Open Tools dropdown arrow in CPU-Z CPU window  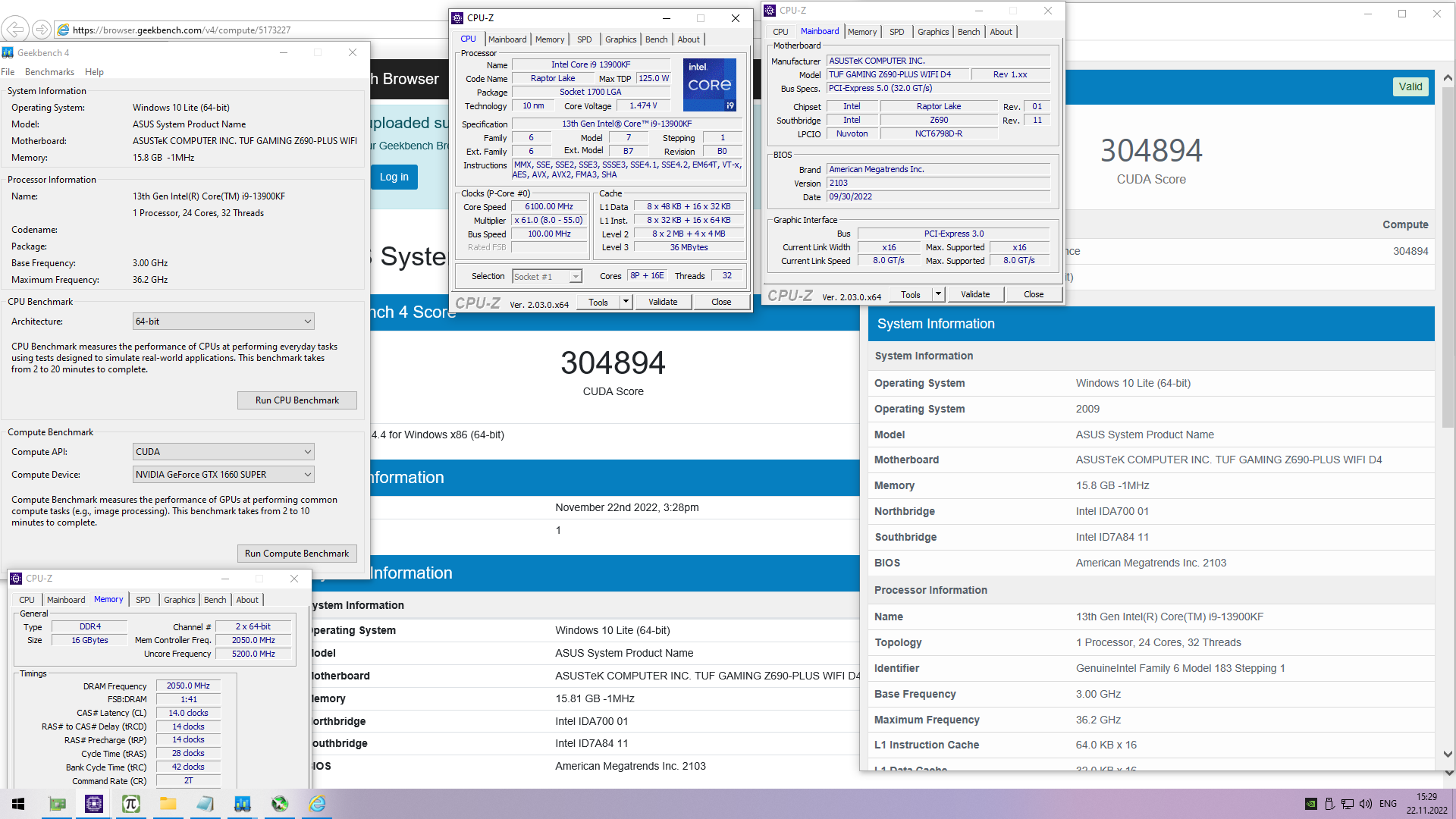click(x=626, y=302)
